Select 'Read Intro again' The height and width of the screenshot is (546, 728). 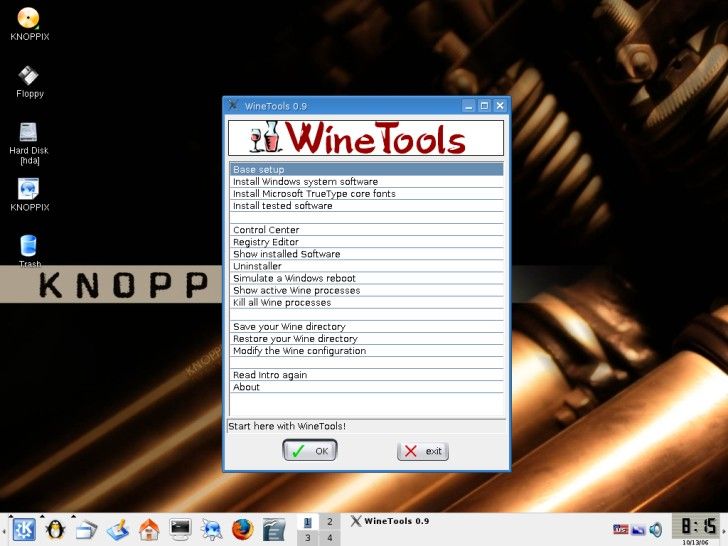[366, 375]
